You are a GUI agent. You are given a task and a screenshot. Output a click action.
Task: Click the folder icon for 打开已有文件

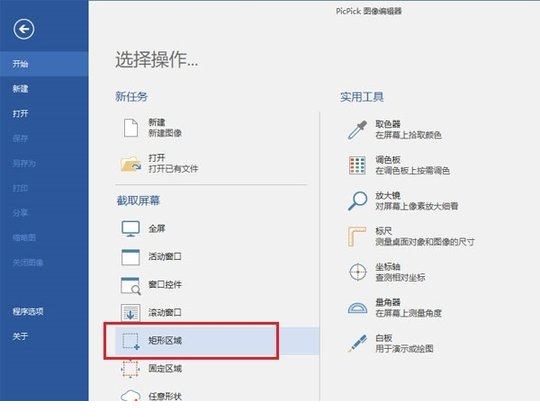click(131, 164)
